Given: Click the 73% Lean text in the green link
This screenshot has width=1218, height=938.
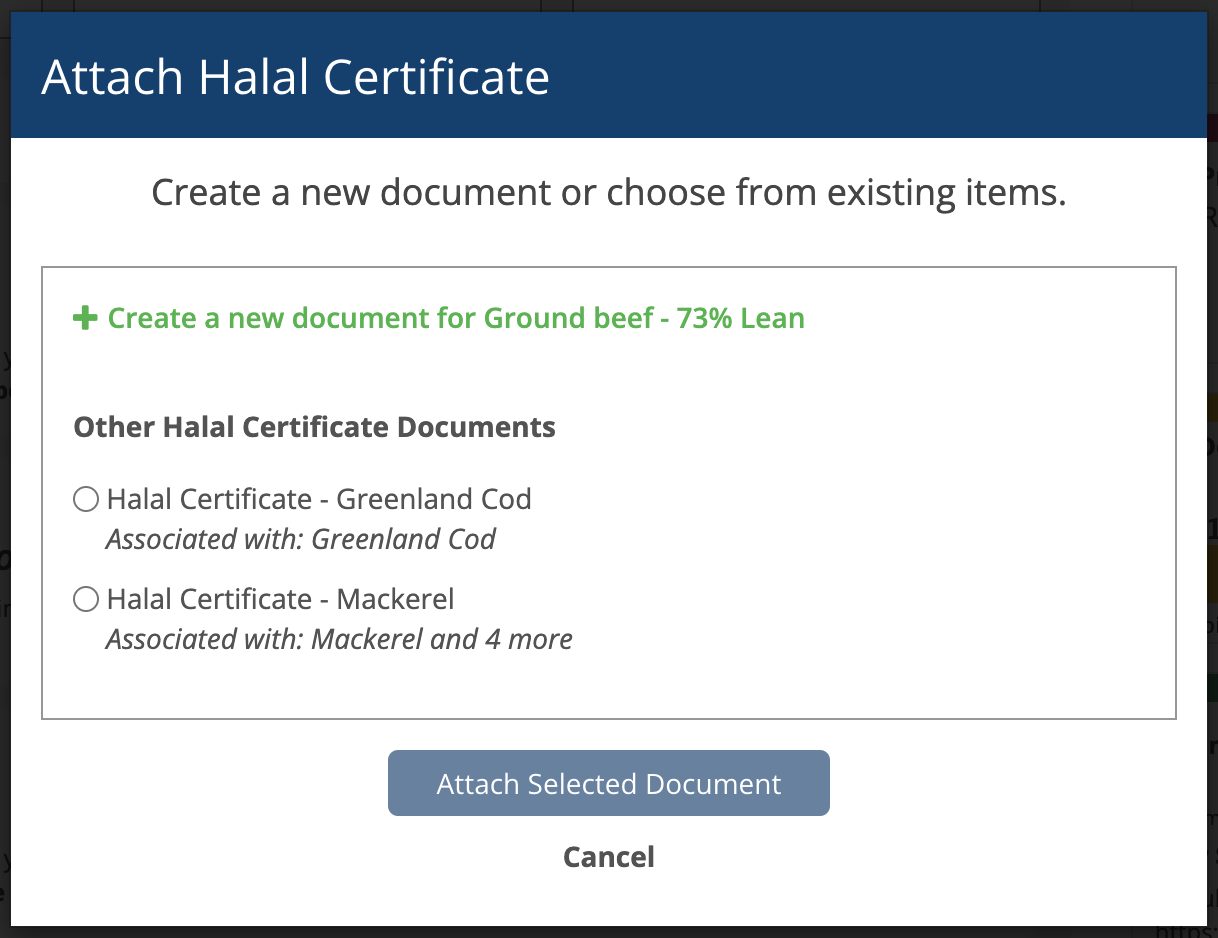Looking at the screenshot, I should 741,319.
